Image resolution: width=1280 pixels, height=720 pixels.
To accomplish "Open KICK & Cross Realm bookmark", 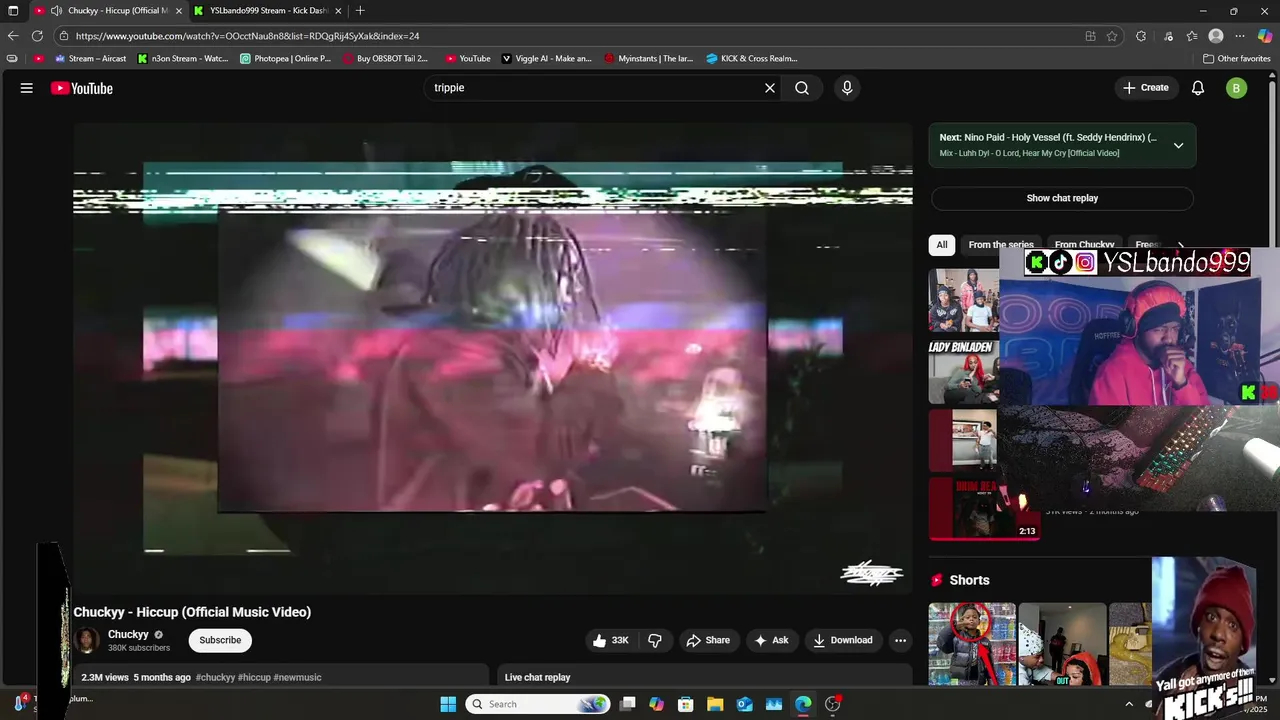I will tap(752, 58).
